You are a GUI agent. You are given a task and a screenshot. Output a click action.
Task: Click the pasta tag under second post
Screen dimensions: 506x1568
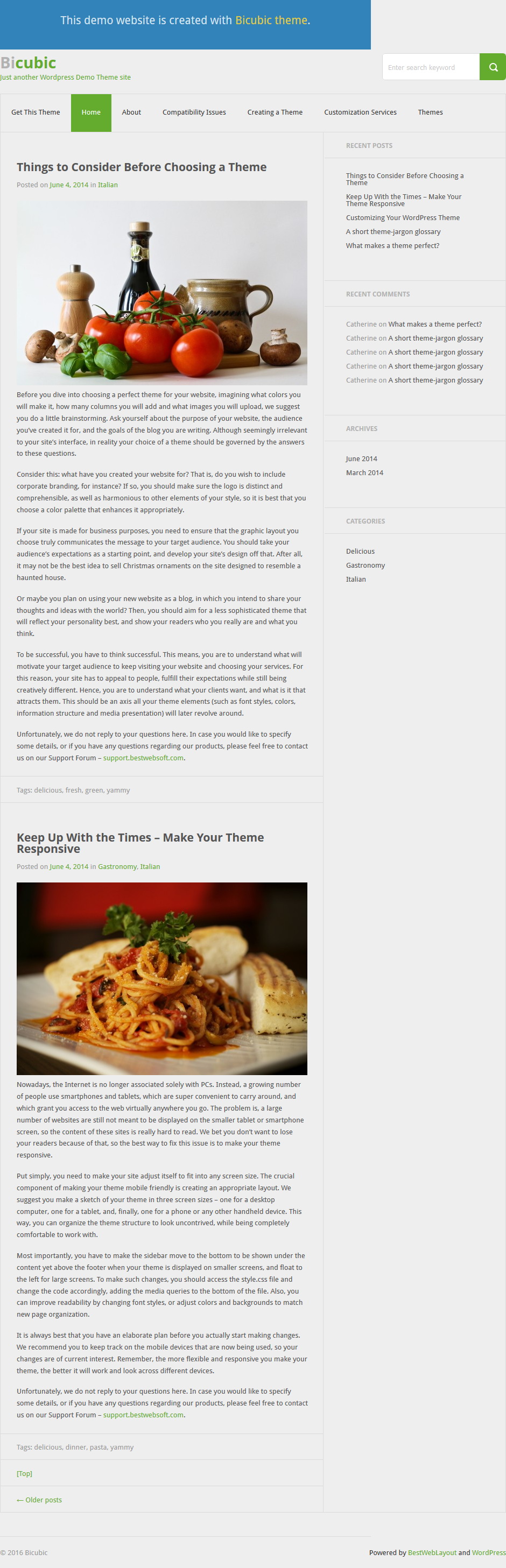[97, 1447]
